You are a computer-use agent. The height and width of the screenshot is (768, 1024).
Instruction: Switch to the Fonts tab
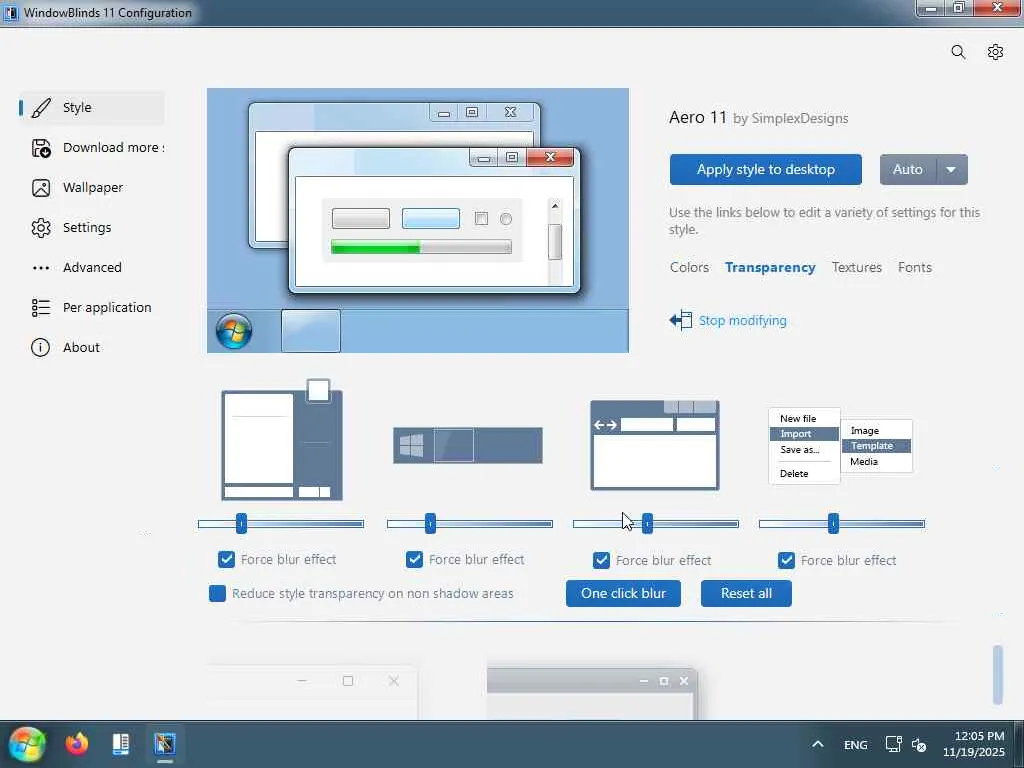point(914,268)
